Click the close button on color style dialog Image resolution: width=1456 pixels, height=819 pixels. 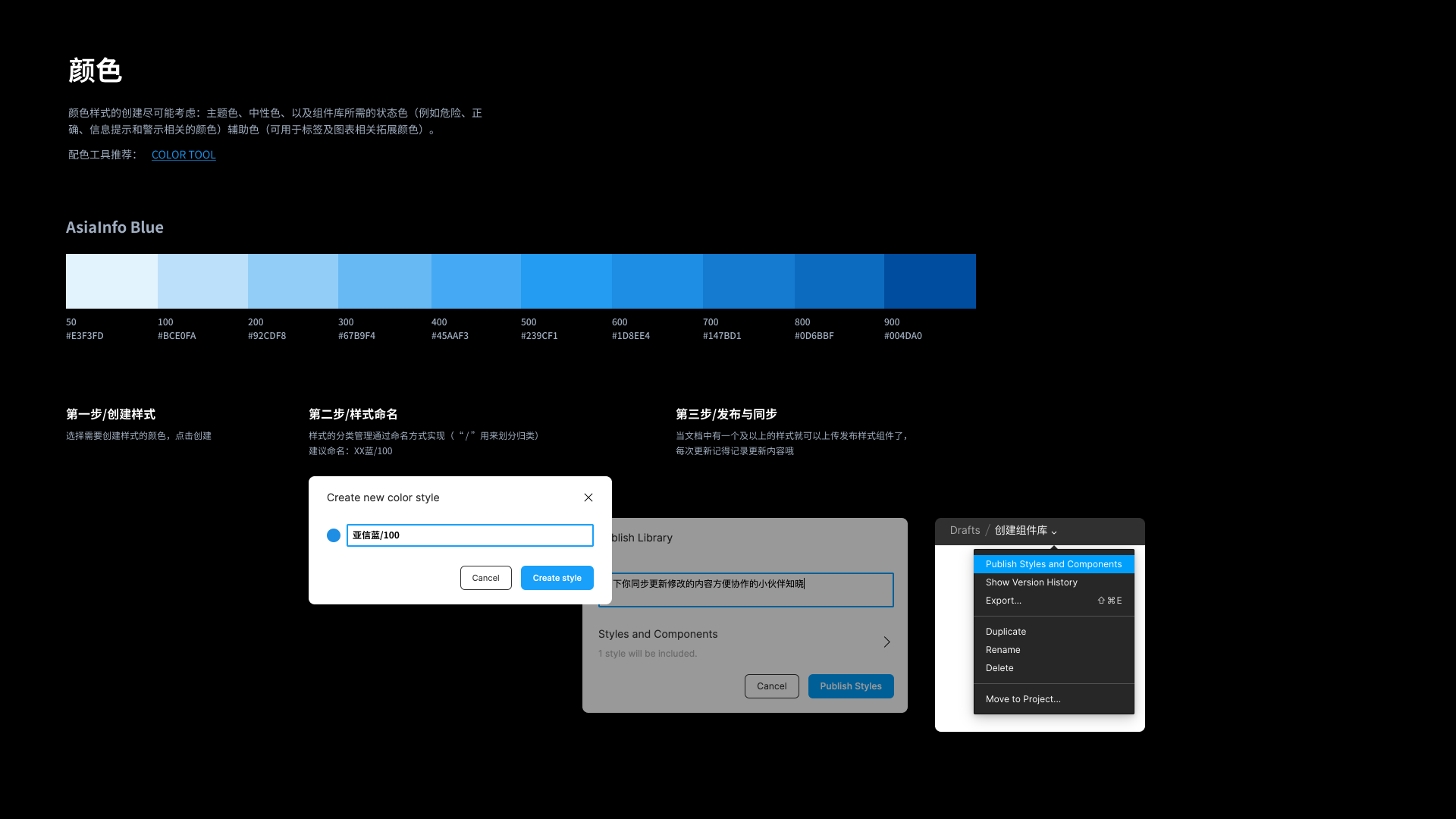click(588, 497)
